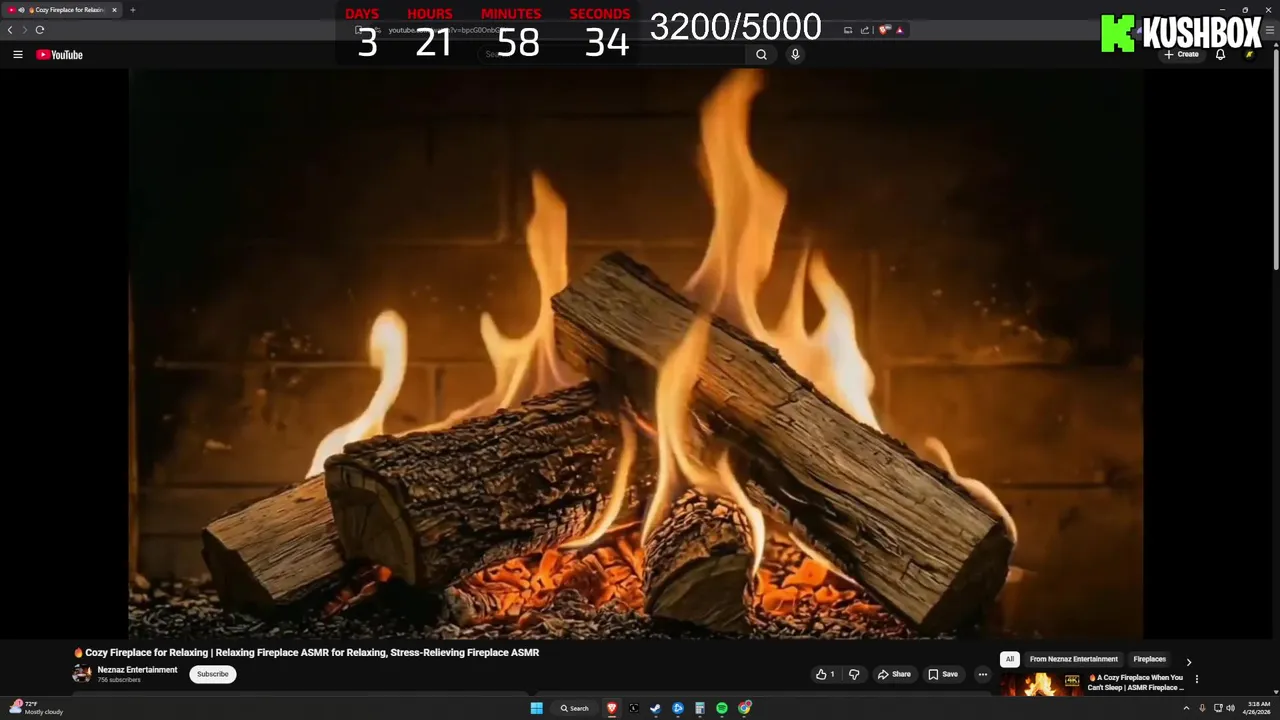The height and width of the screenshot is (720, 1280).
Task: Save the video to a playlist
Action: click(943, 674)
